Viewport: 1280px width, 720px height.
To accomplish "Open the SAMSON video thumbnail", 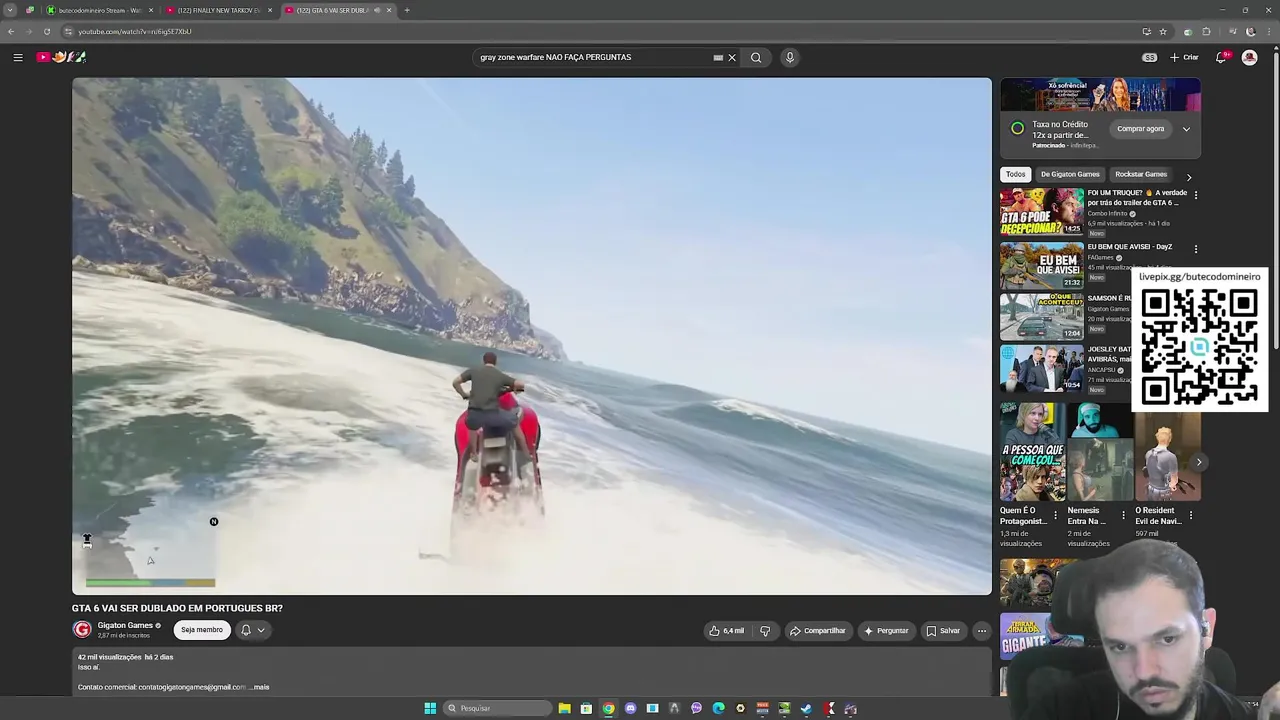I will point(1041,316).
